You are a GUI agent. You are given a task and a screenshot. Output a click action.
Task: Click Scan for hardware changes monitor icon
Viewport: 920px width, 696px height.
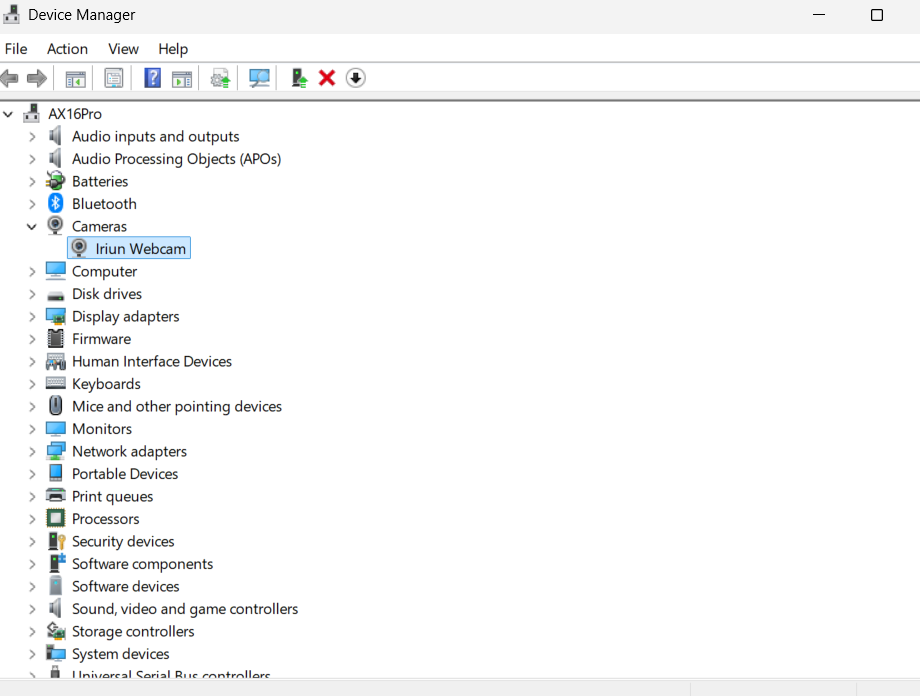click(x=259, y=78)
